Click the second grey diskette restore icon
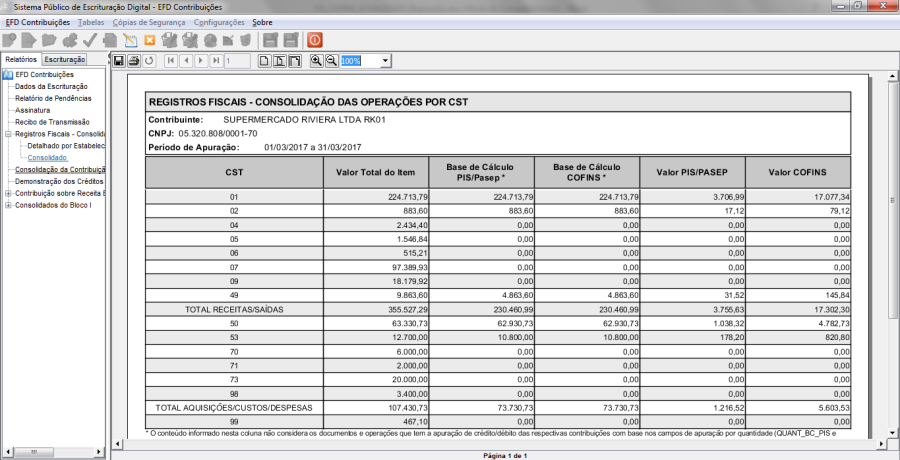Screen dimensions: 900x460 (x=291, y=40)
